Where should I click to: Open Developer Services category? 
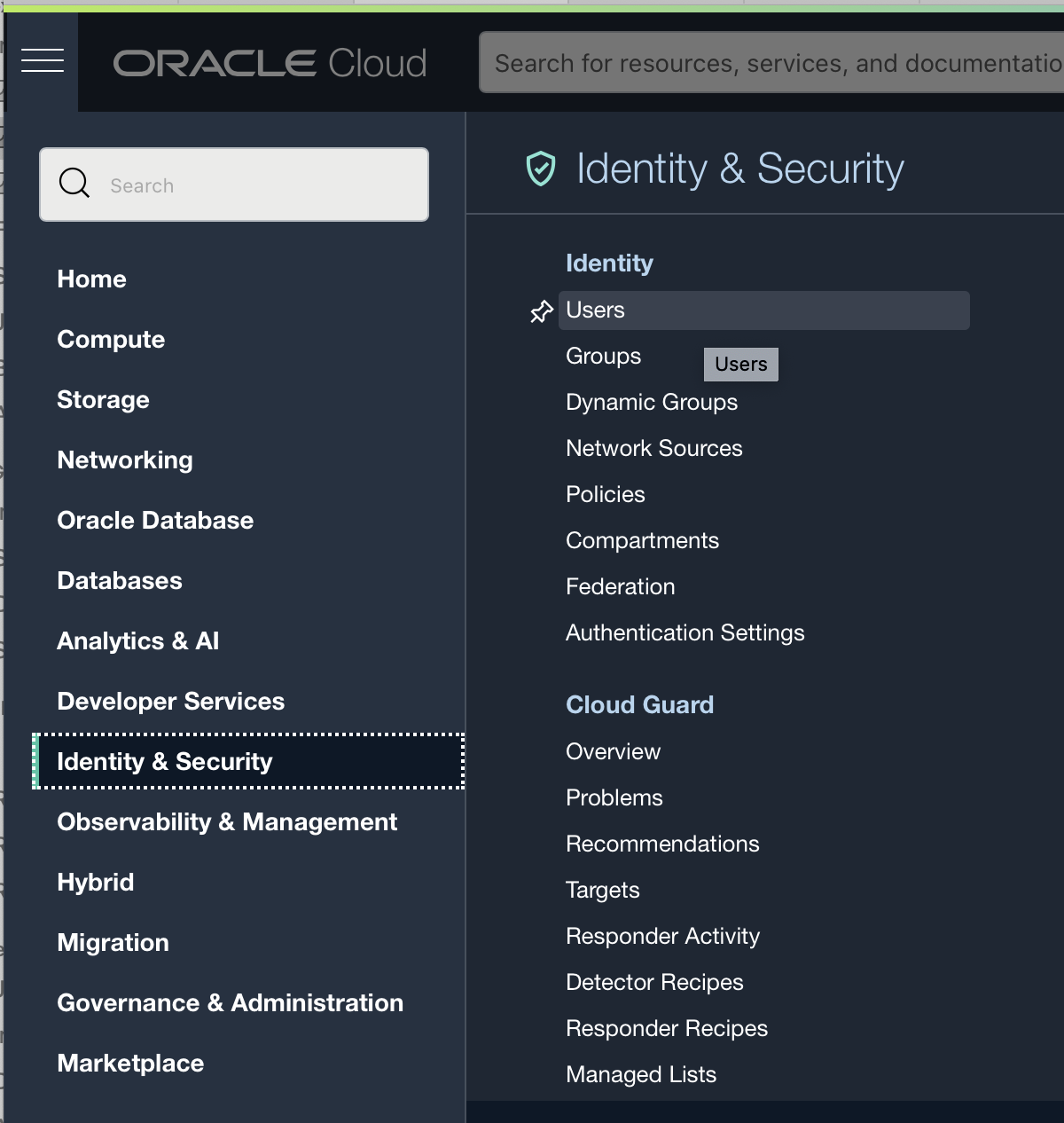(x=171, y=701)
